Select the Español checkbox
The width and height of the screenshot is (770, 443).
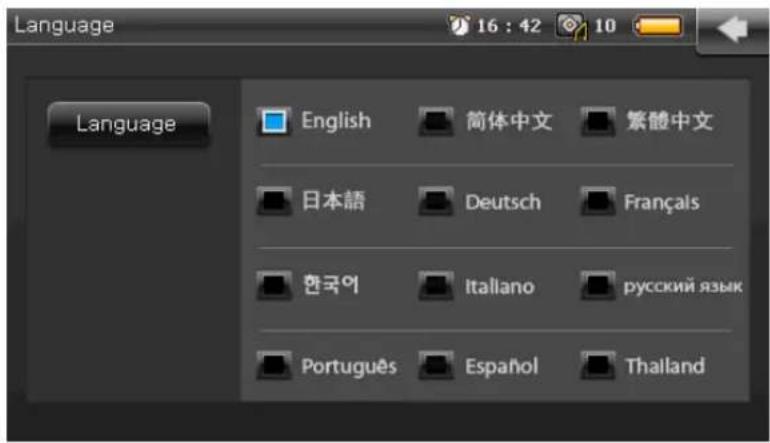point(436,365)
